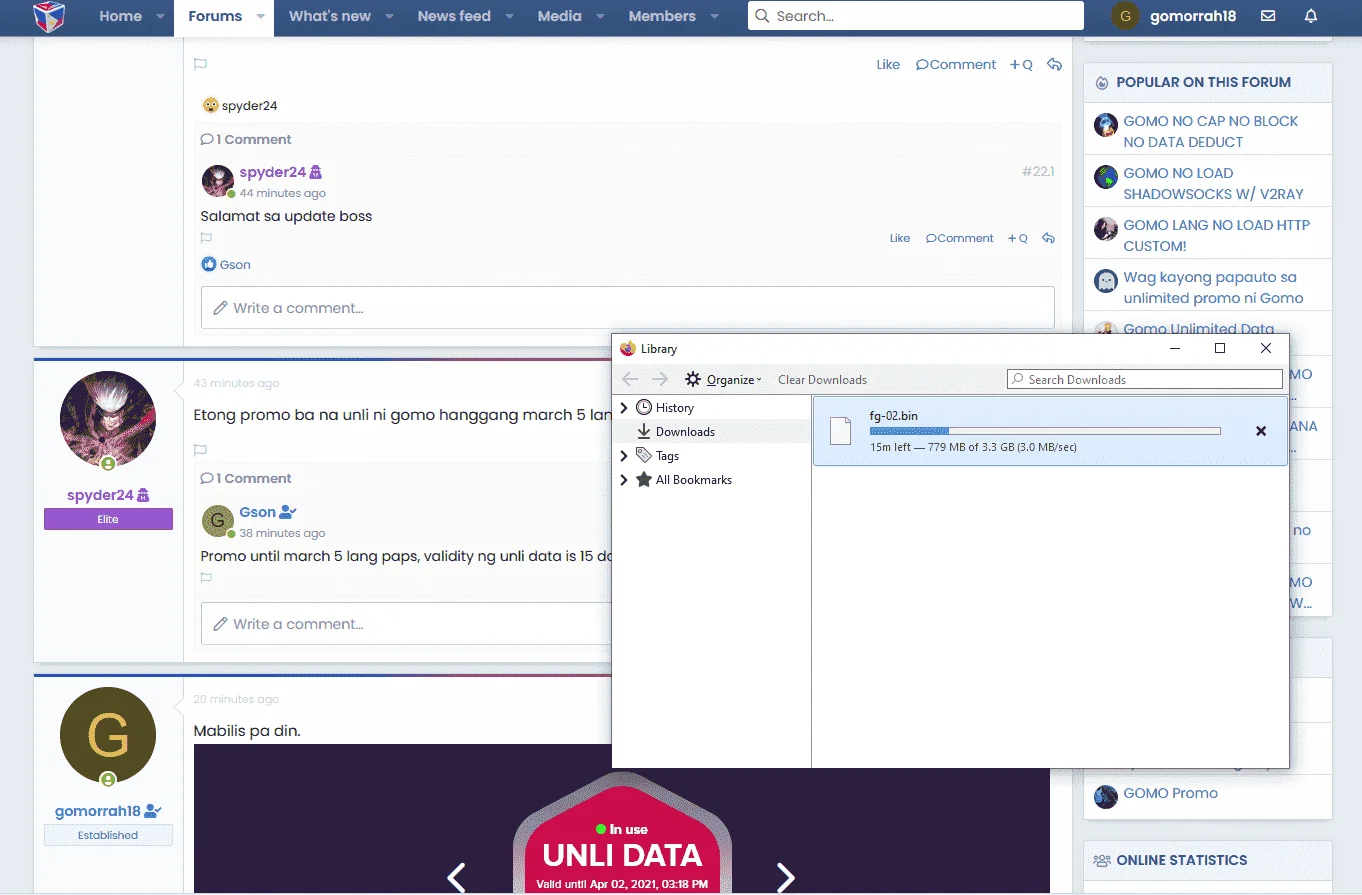Open the alerts bell icon
1362x895 pixels.
[x=1311, y=16]
